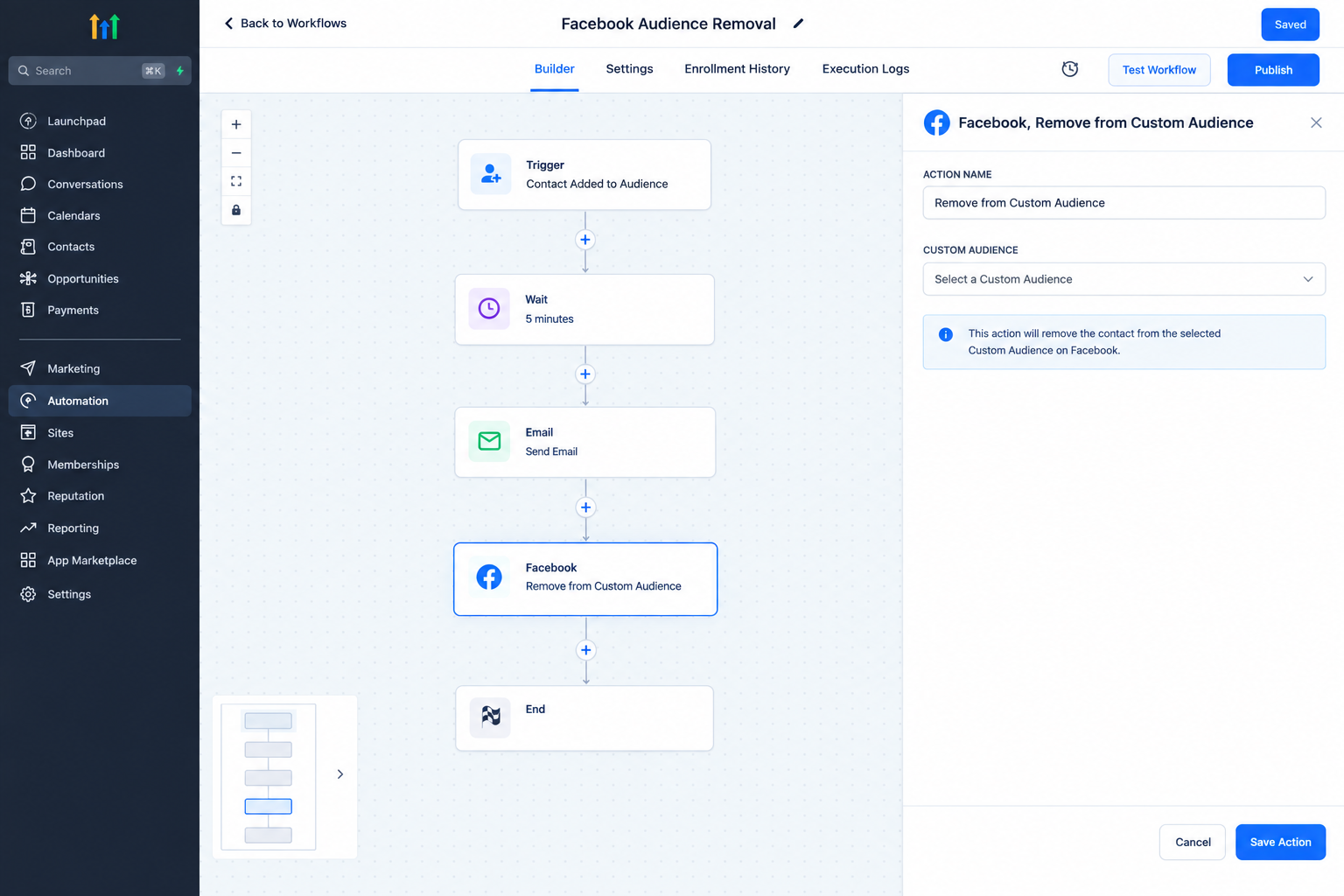Add step below the Email node
Viewport: 1344px width, 896px height.
point(586,507)
